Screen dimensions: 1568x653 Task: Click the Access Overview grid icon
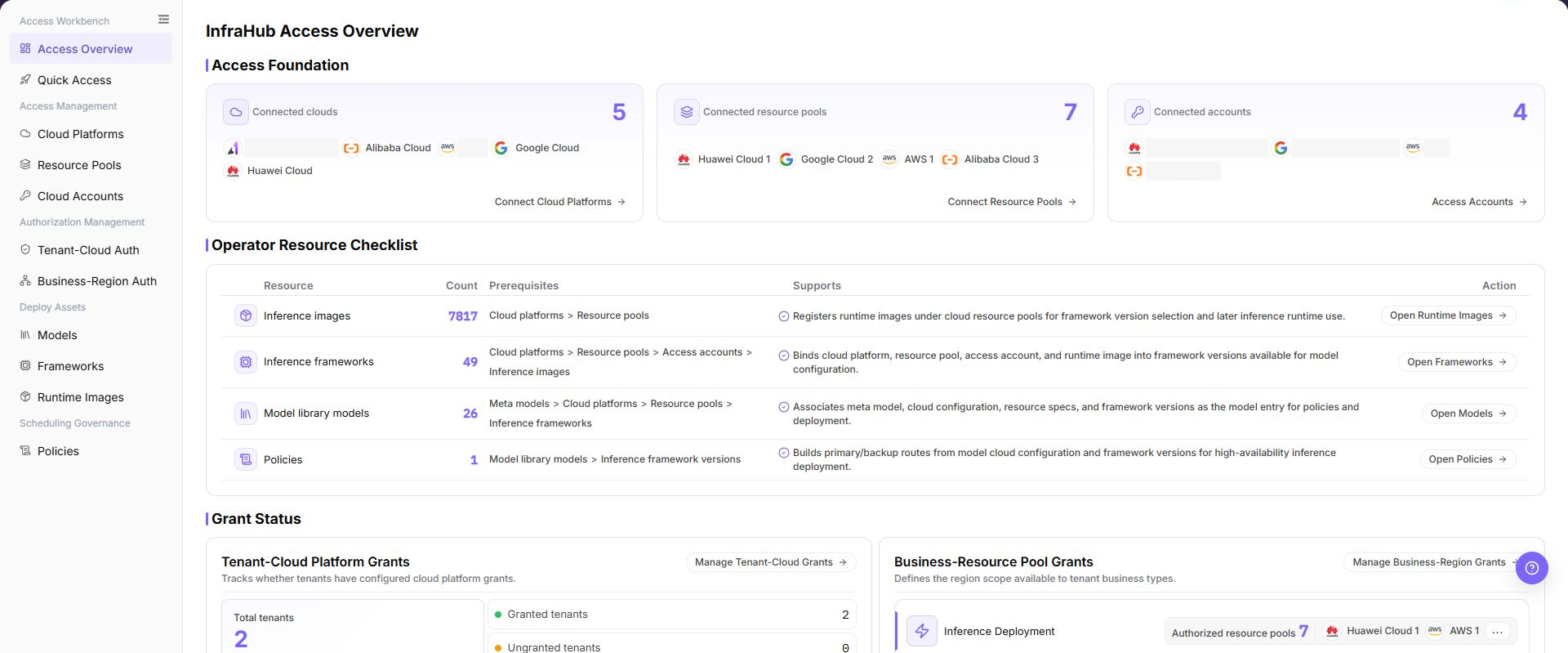pos(25,49)
